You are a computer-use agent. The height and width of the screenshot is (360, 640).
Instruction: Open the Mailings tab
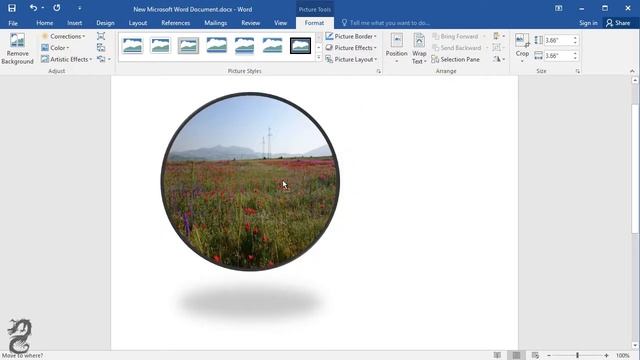pyautogui.click(x=216, y=23)
